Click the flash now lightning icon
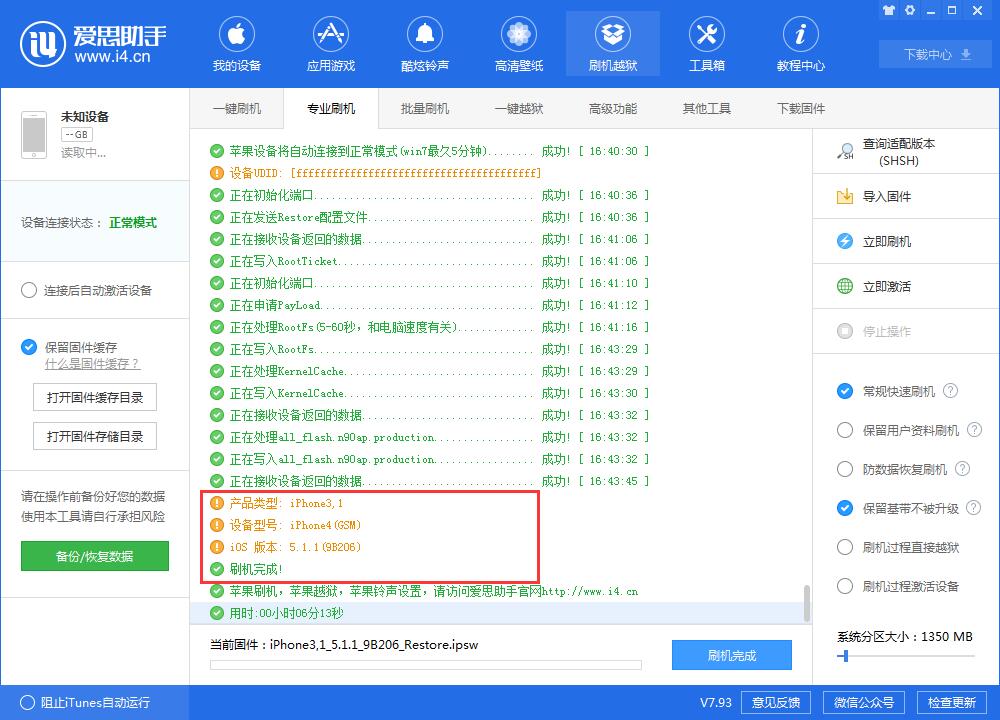The image size is (1000, 720). (844, 241)
